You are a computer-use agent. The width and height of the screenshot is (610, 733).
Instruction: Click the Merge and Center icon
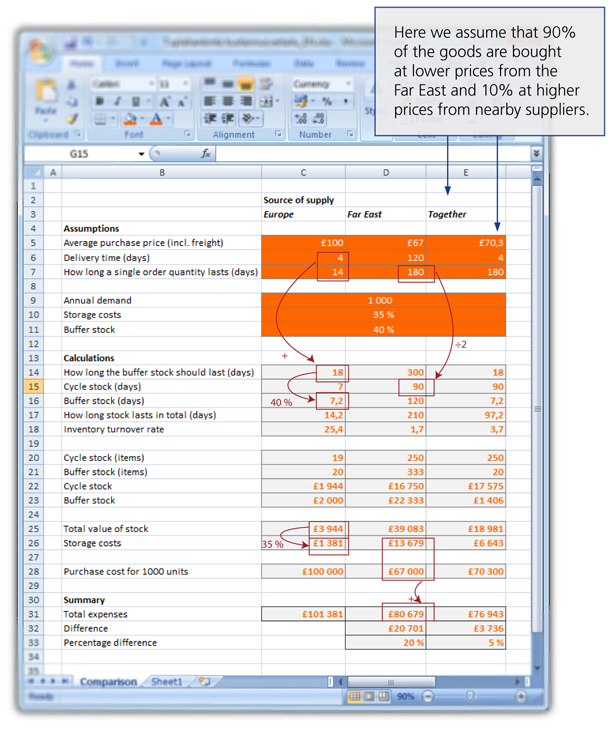pos(266,101)
